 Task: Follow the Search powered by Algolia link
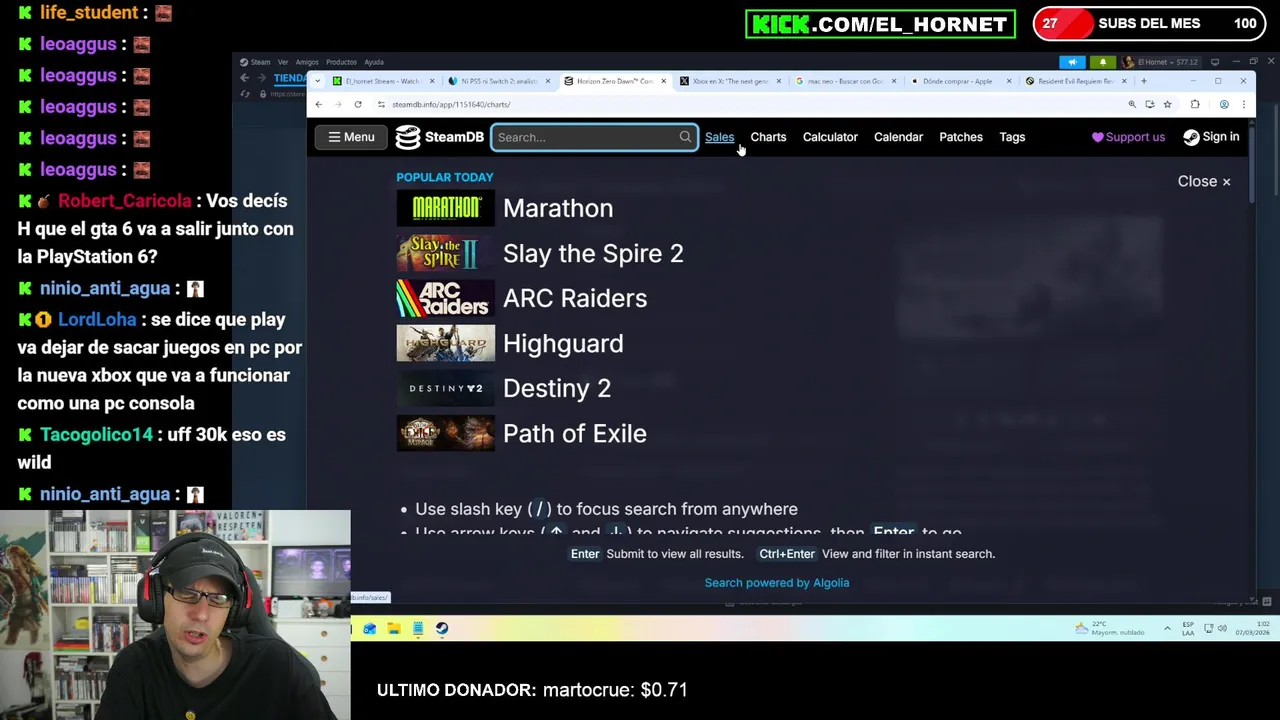(777, 583)
